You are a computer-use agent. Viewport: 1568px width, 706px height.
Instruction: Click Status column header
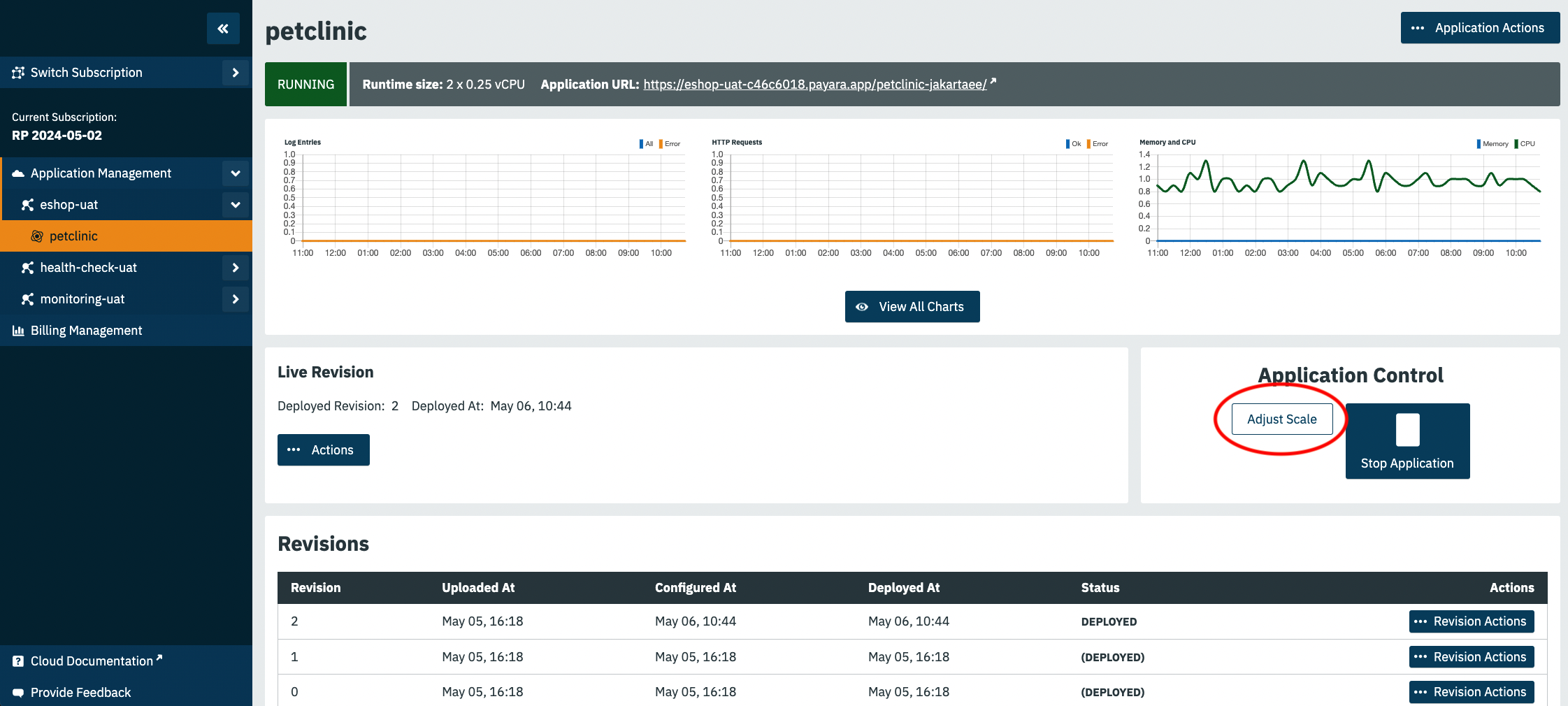1100,588
